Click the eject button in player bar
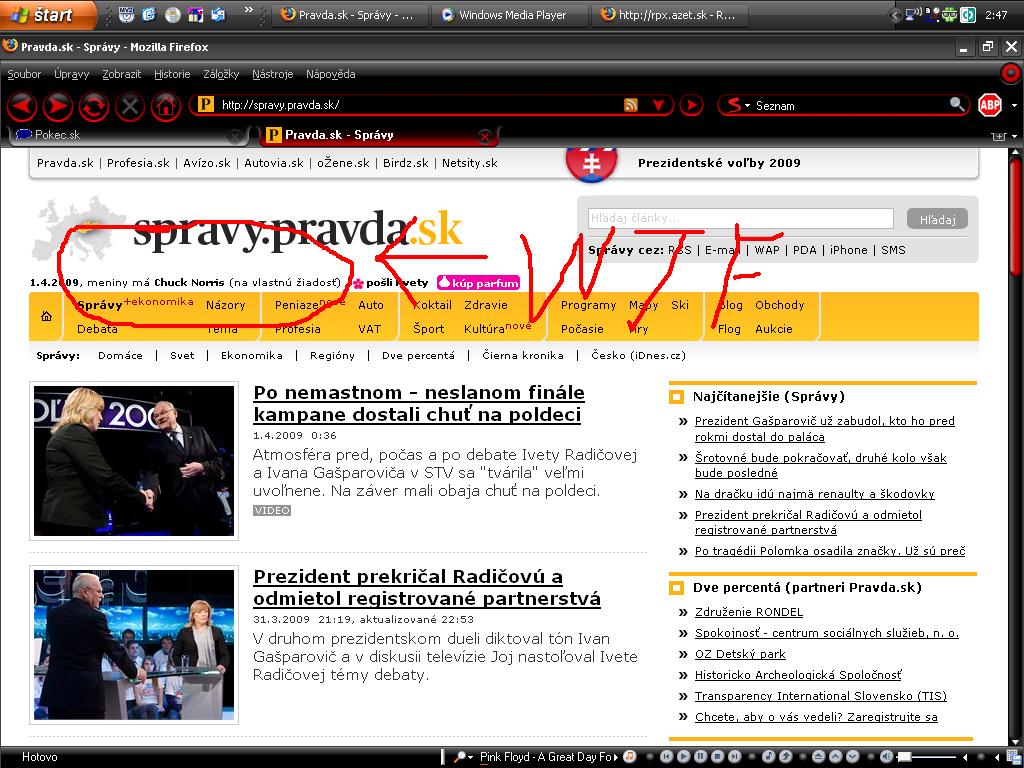This screenshot has width=1024, height=768. pyautogui.click(x=819, y=756)
